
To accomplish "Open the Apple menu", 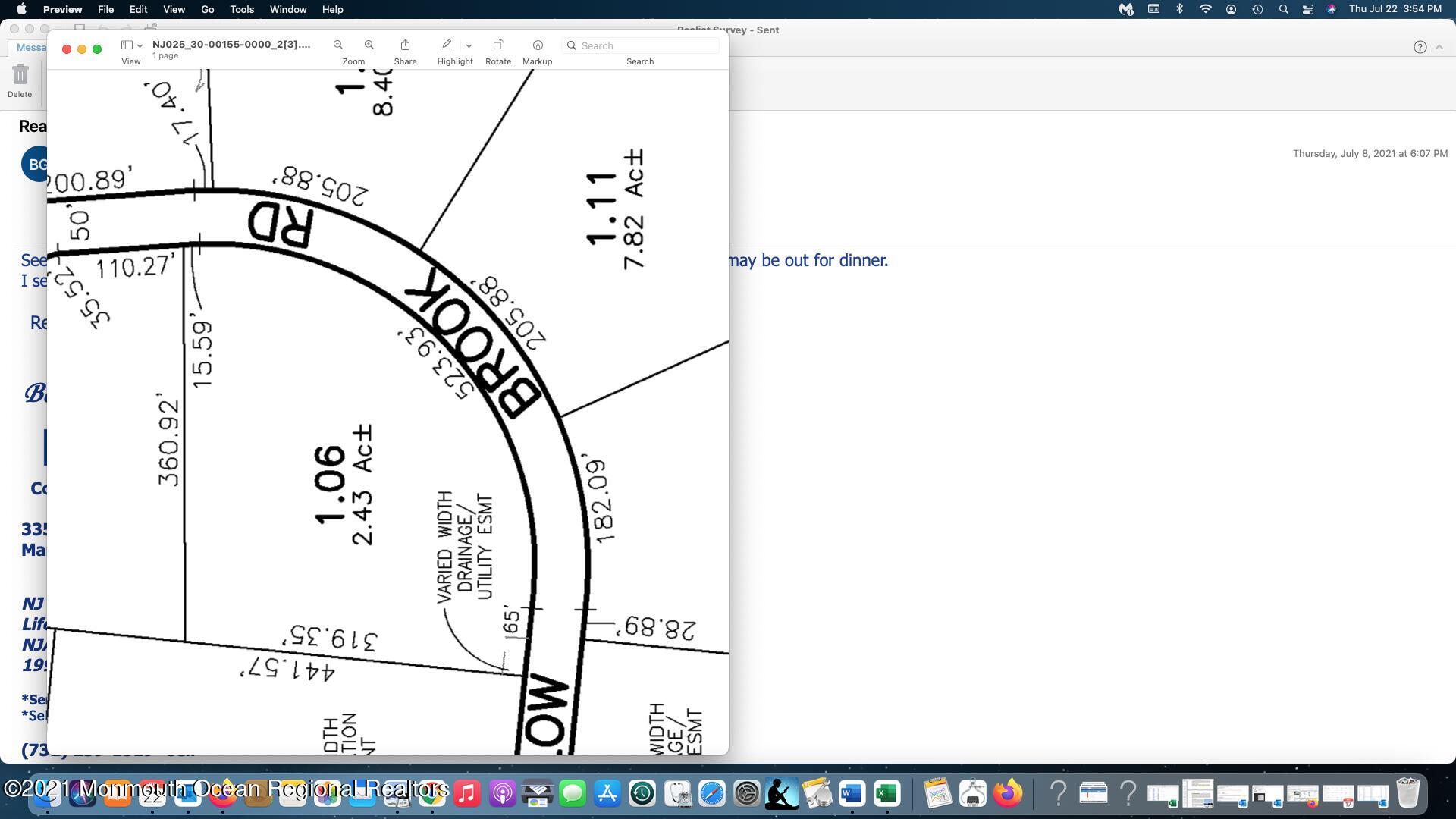I will click(x=22, y=9).
